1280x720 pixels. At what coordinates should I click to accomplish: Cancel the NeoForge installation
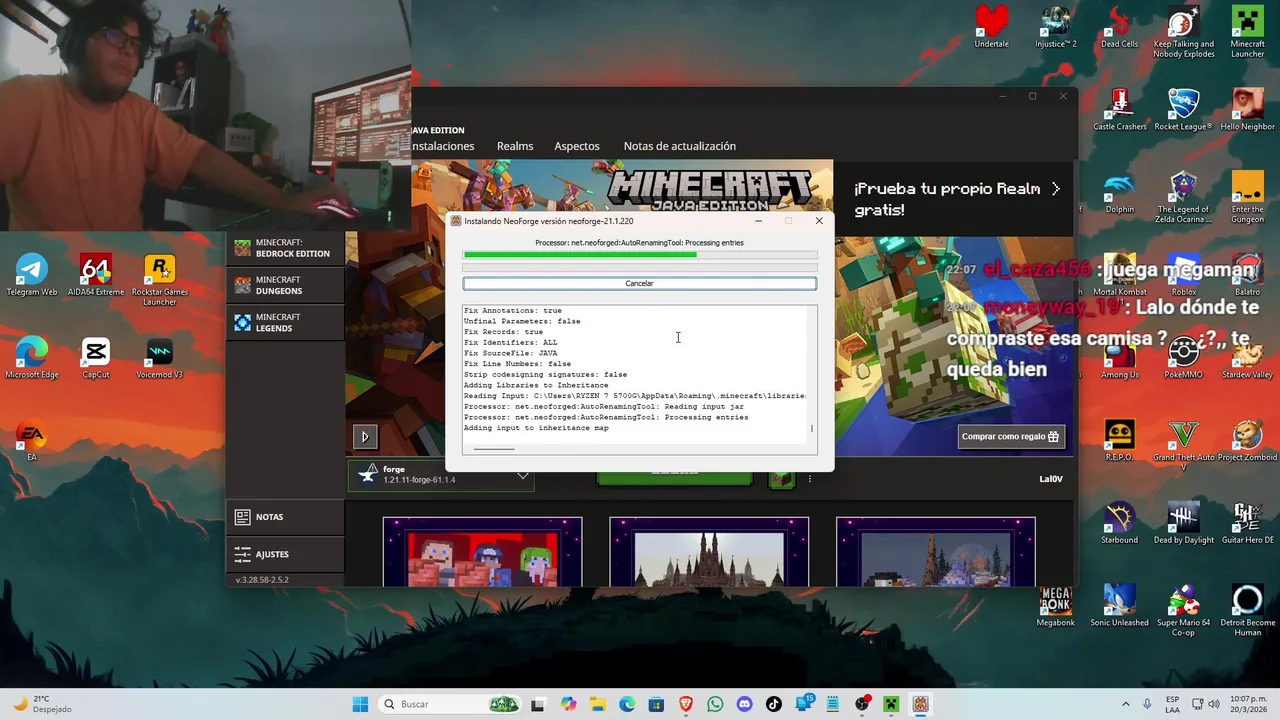[x=639, y=284]
